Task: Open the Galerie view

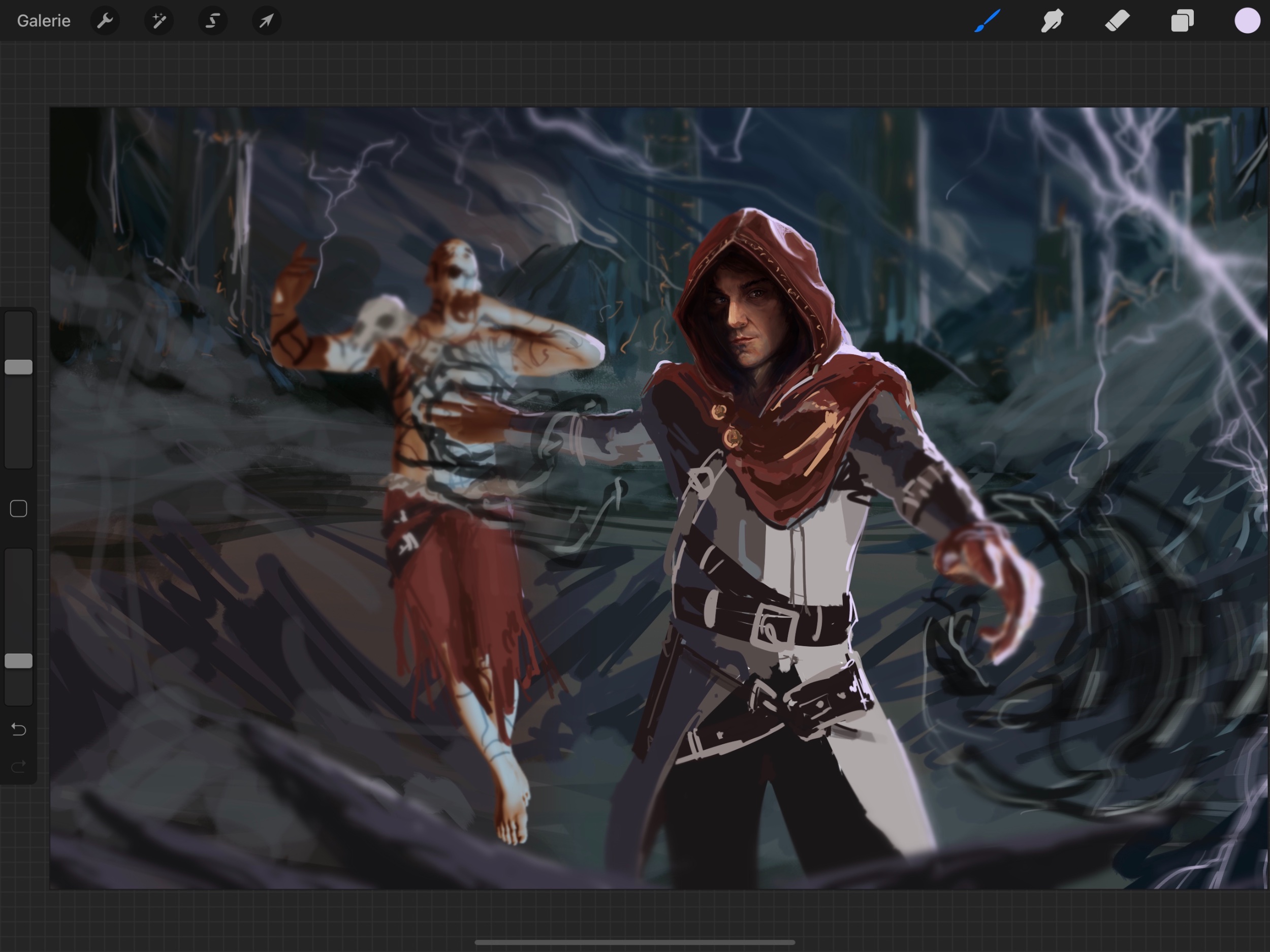Action: click(44, 21)
